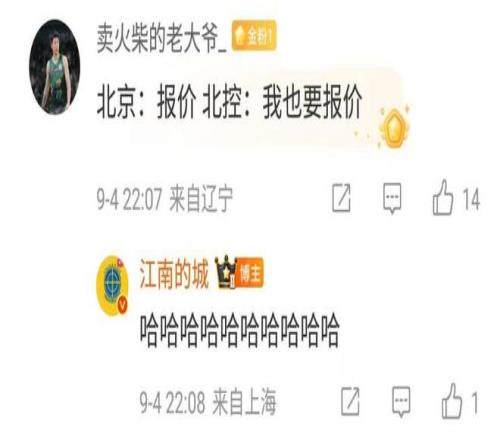Select the 北京:报价 北控:我也要报价 comment text

pyautogui.click(x=229, y=101)
